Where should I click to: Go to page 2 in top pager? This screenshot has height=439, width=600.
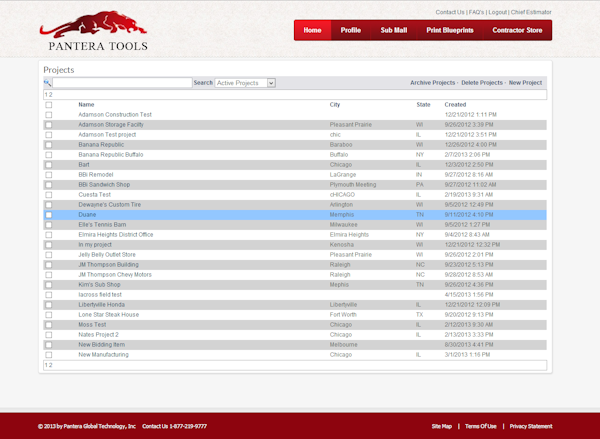(51, 95)
